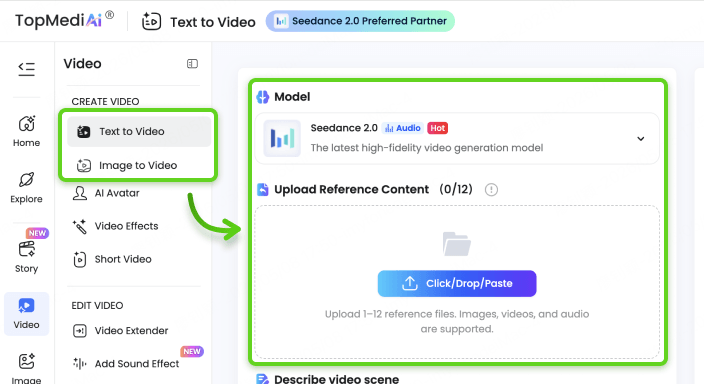Click the NEW badge on Add Sound Effect

click(x=192, y=351)
